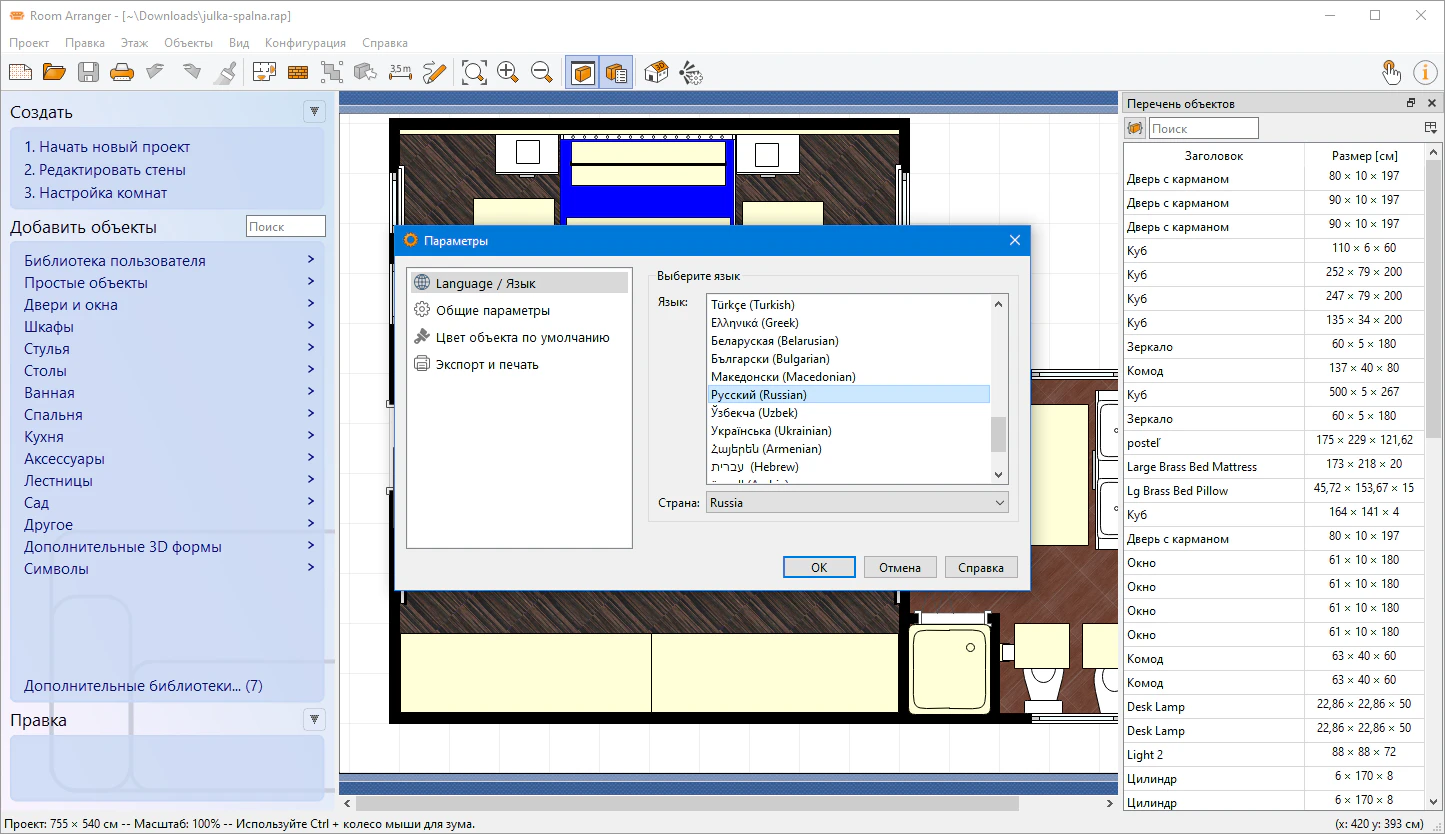
Task: Open the Страна country dropdown
Action: 857,503
